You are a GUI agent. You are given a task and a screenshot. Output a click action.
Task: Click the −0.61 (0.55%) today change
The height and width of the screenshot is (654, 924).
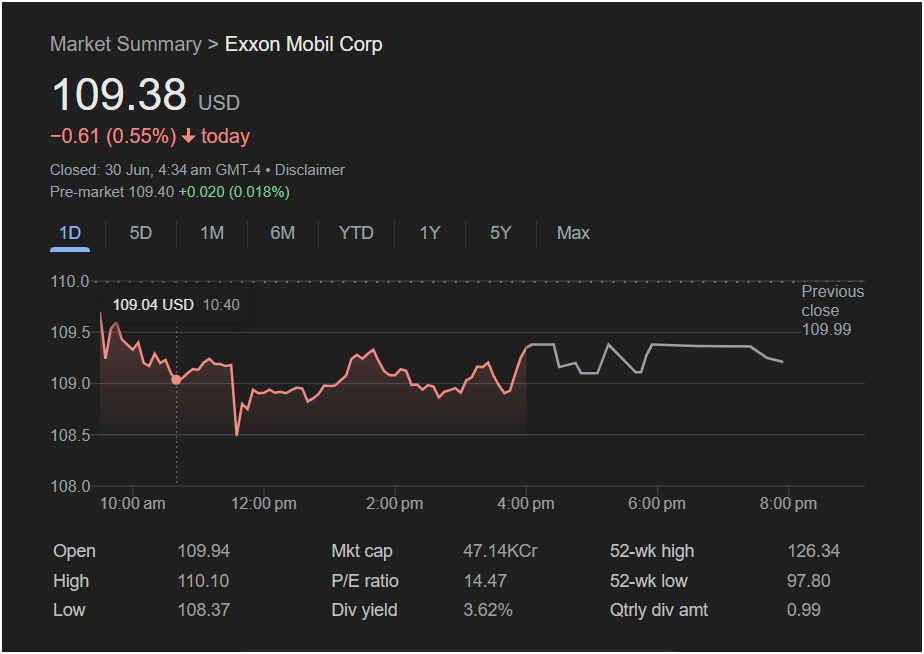(x=150, y=136)
